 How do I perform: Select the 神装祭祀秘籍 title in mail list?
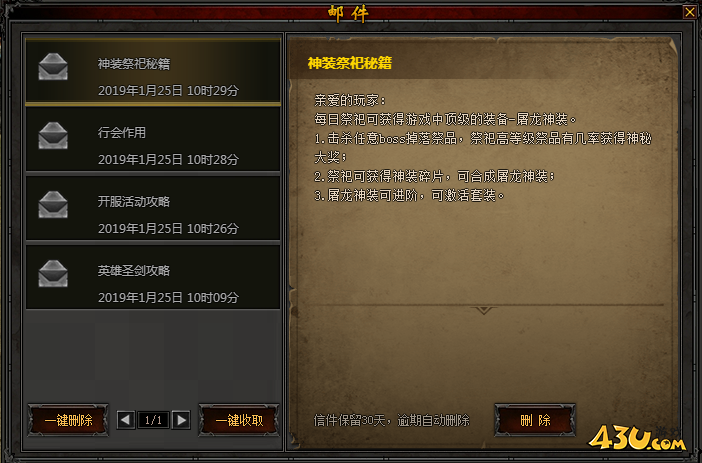pos(134,64)
